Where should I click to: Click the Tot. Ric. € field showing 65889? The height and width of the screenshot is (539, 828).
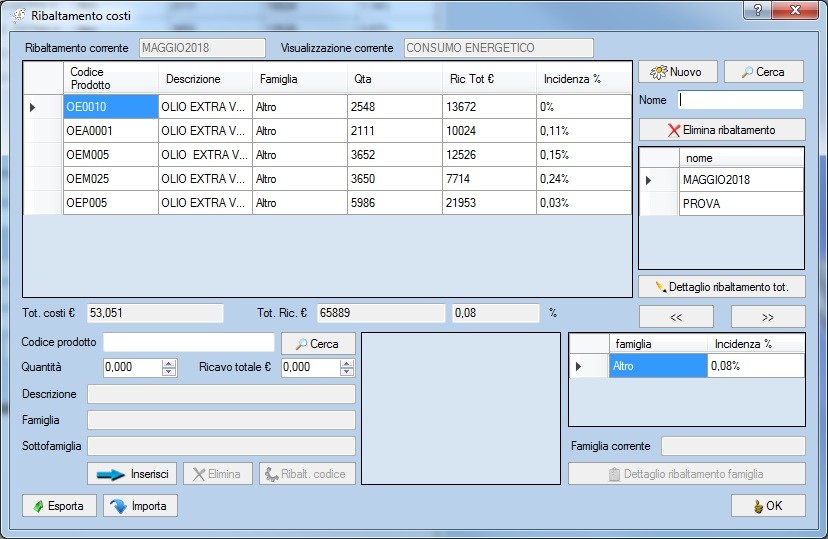coord(381,313)
